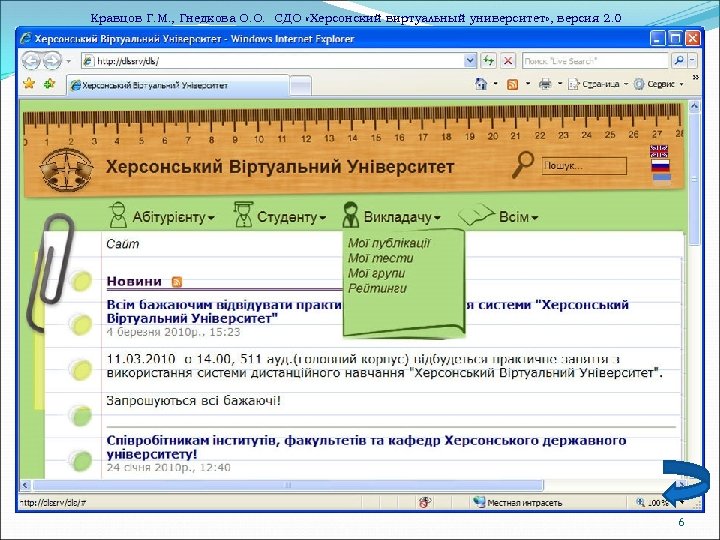Click the browser Back arrow button

[x=31, y=61]
